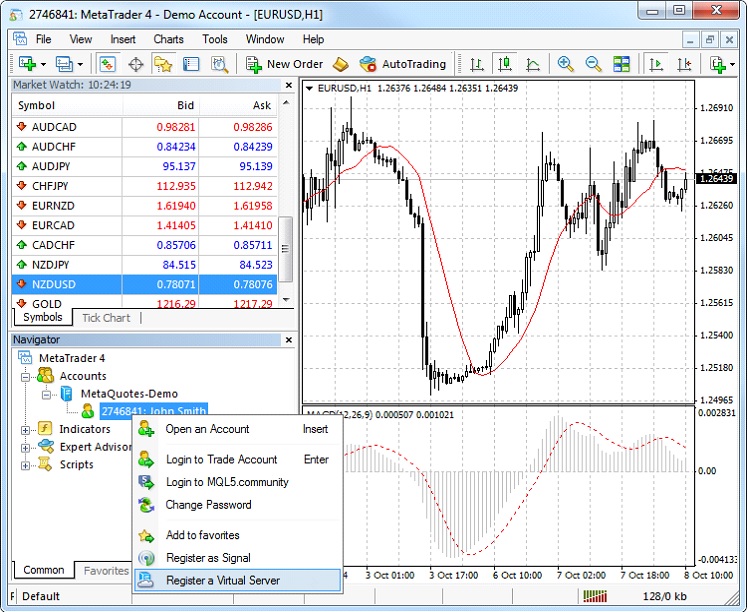Enable candlestick chart mode icon
The image size is (748, 612).
pos(505,64)
